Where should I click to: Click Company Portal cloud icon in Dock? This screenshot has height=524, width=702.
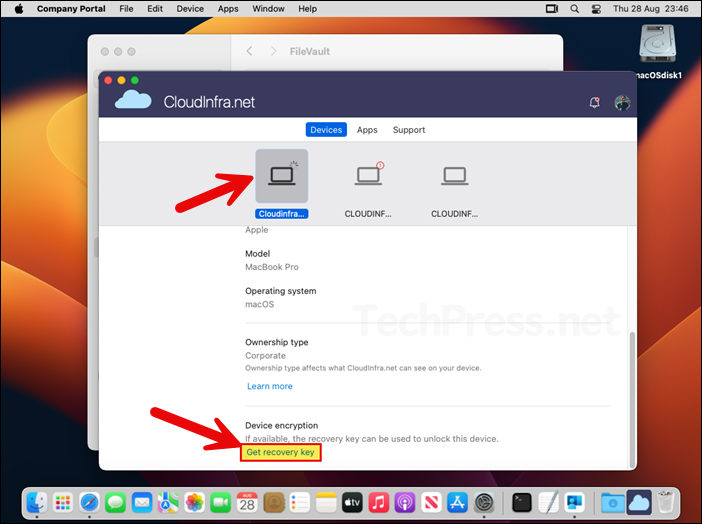click(639, 503)
